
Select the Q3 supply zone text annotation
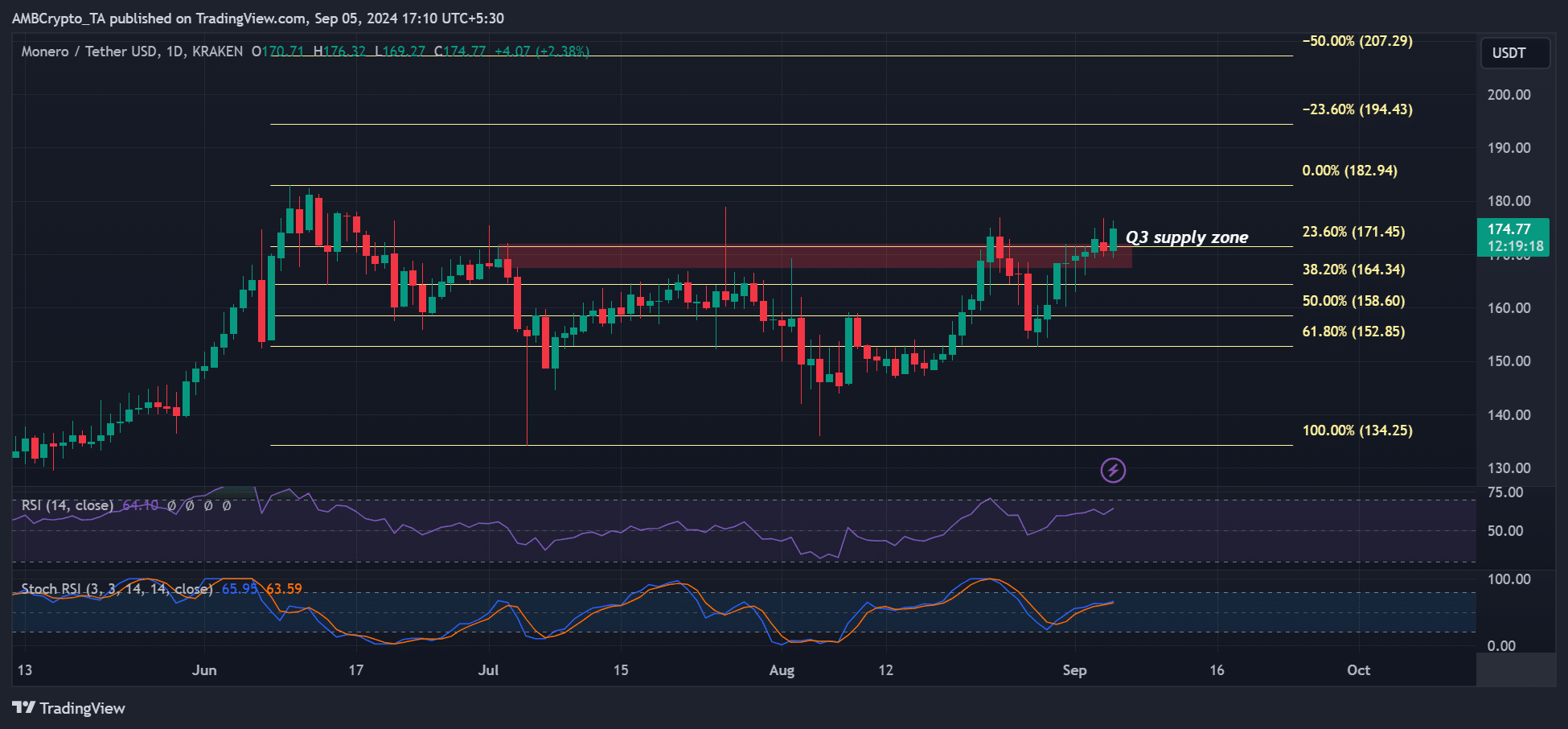point(1187,237)
